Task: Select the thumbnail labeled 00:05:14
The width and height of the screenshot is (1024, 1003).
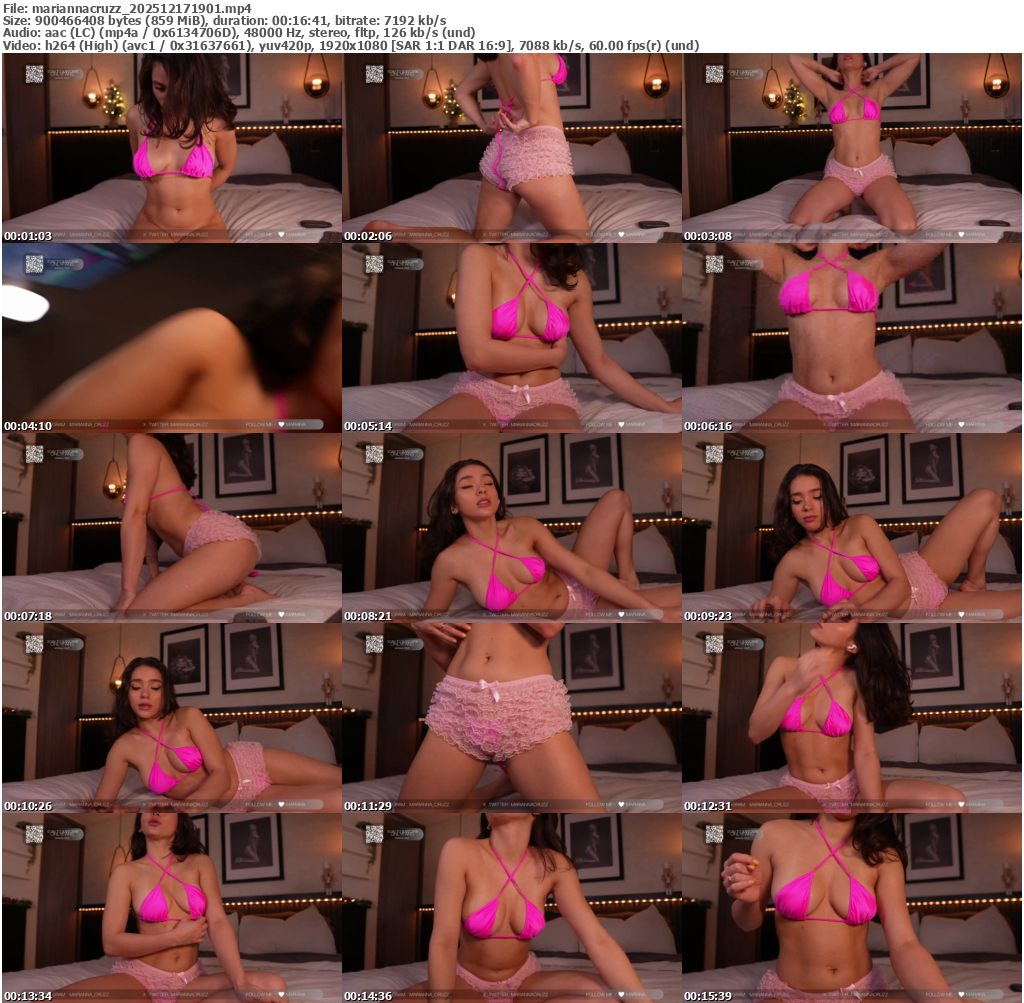Action: [x=511, y=338]
